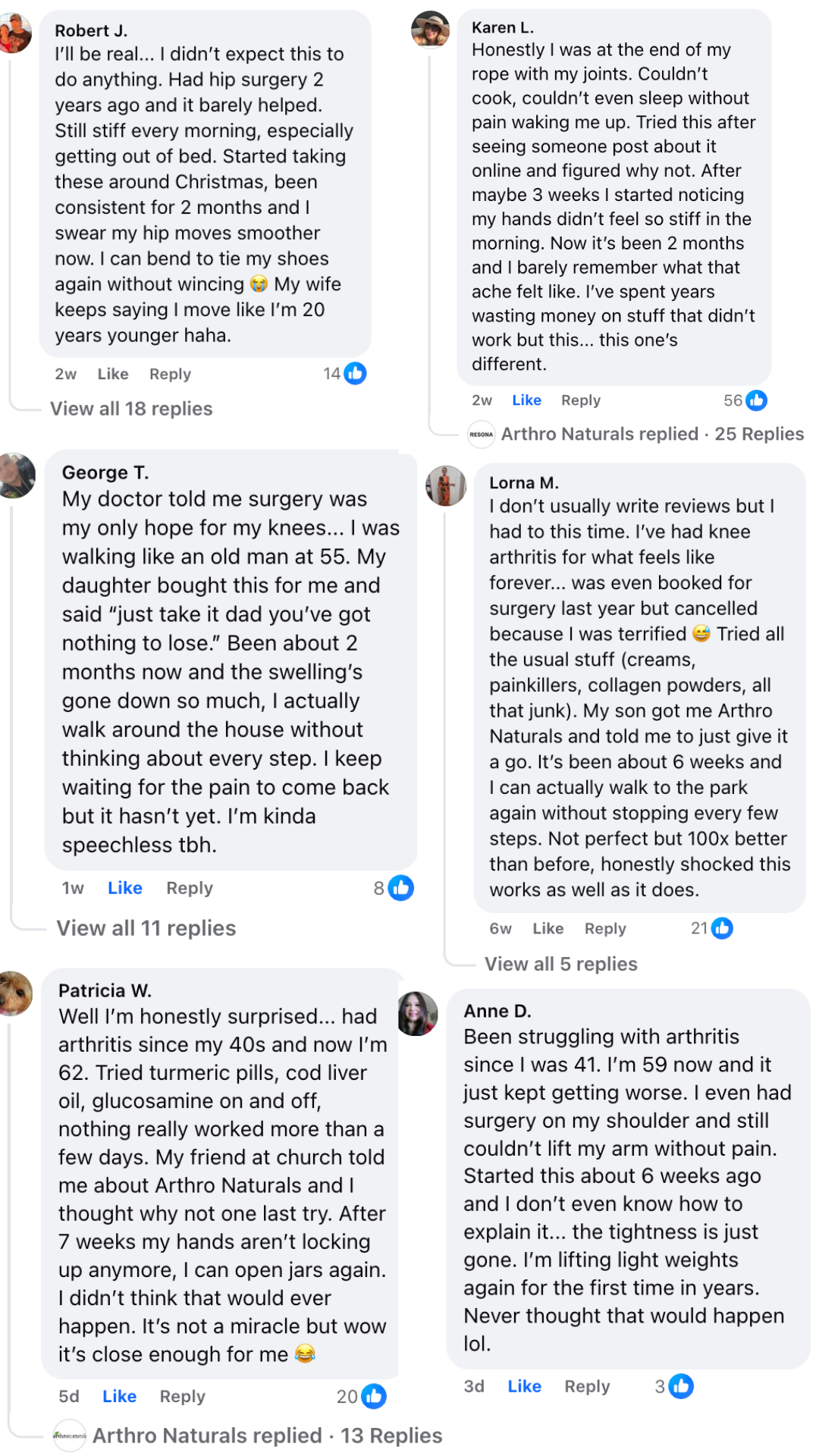Open Patricia W.'s profile name link
819x1456 pixels.
[105, 990]
